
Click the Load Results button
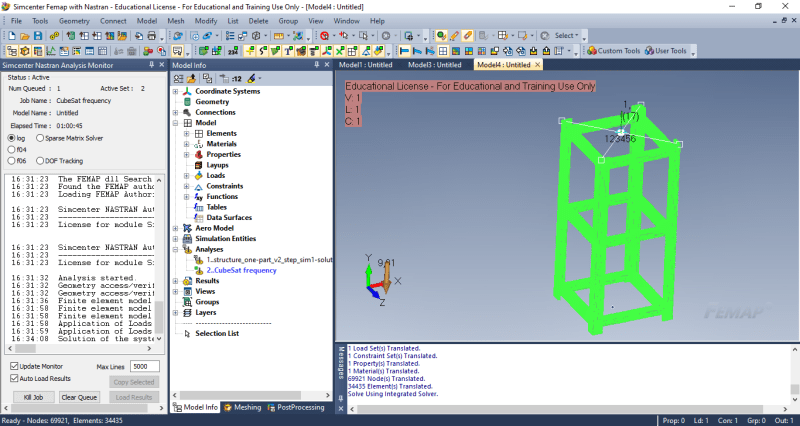[x=134, y=397]
